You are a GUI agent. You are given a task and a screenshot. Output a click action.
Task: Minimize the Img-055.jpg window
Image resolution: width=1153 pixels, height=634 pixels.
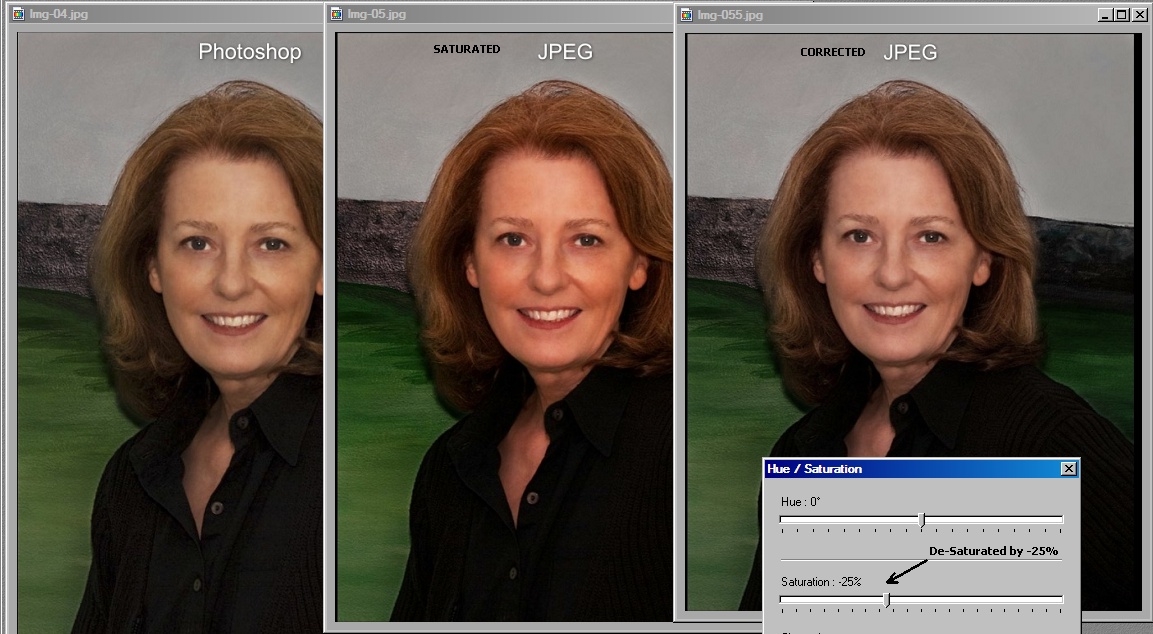pos(1105,15)
